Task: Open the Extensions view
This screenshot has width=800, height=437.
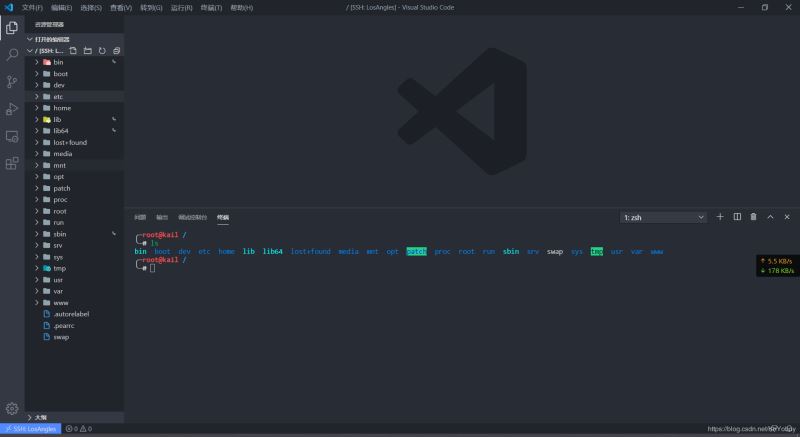Action: point(12,163)
